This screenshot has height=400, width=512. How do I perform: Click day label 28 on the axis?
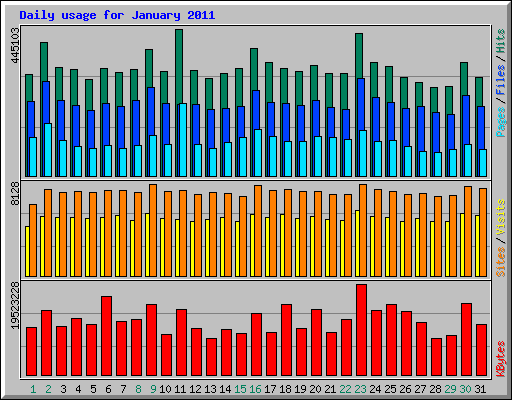point(435,389)
